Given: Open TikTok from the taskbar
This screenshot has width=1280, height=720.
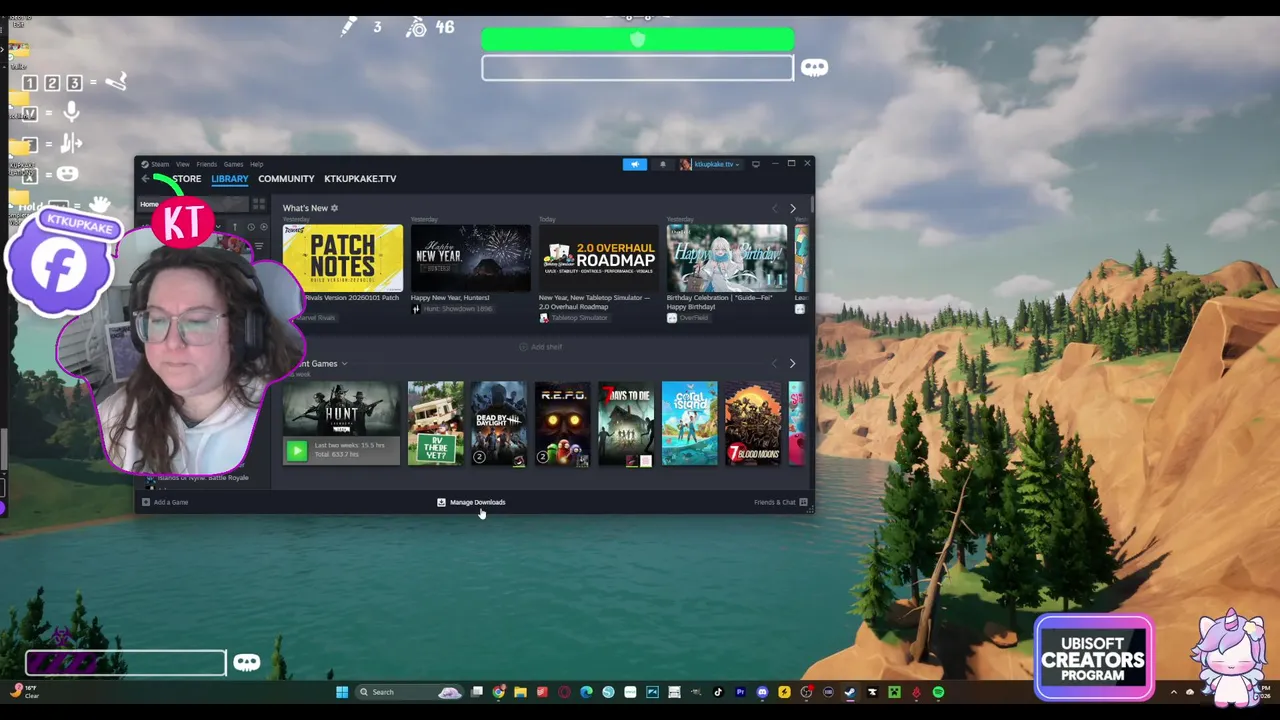Looking at the screenshot, I should pyautogui.click(x=718, y=692).
